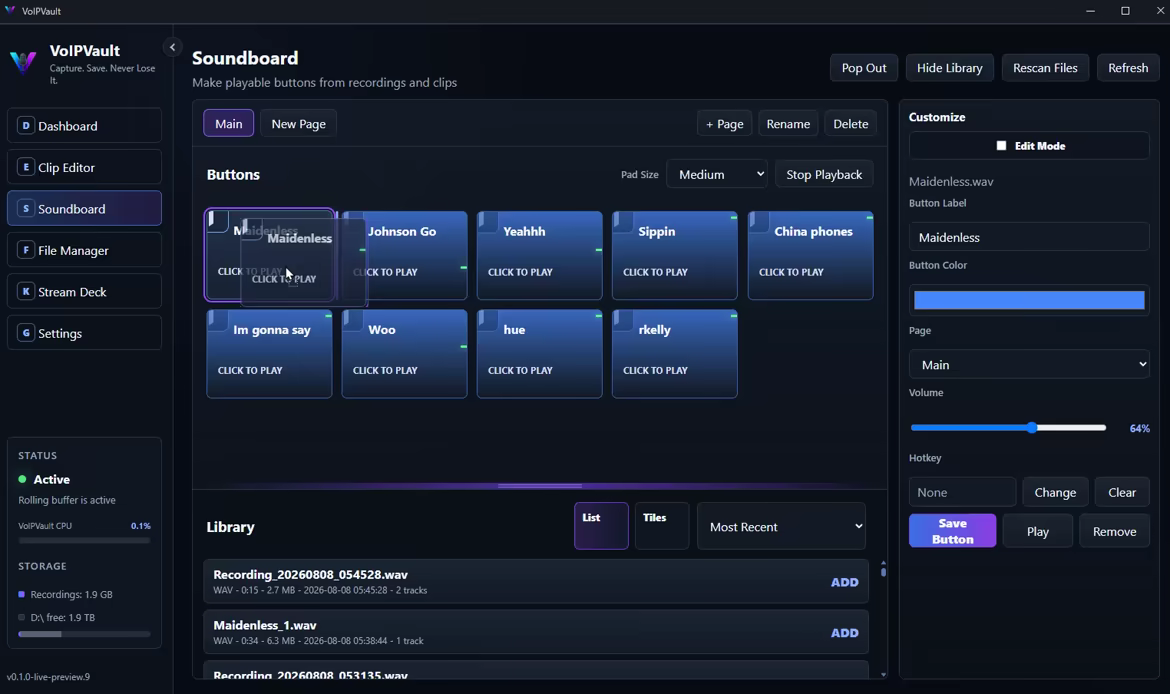Click the blue Button Color swatch
Screen dimensions: 1170x694
pyautogui.click(x=1029, y=300)
